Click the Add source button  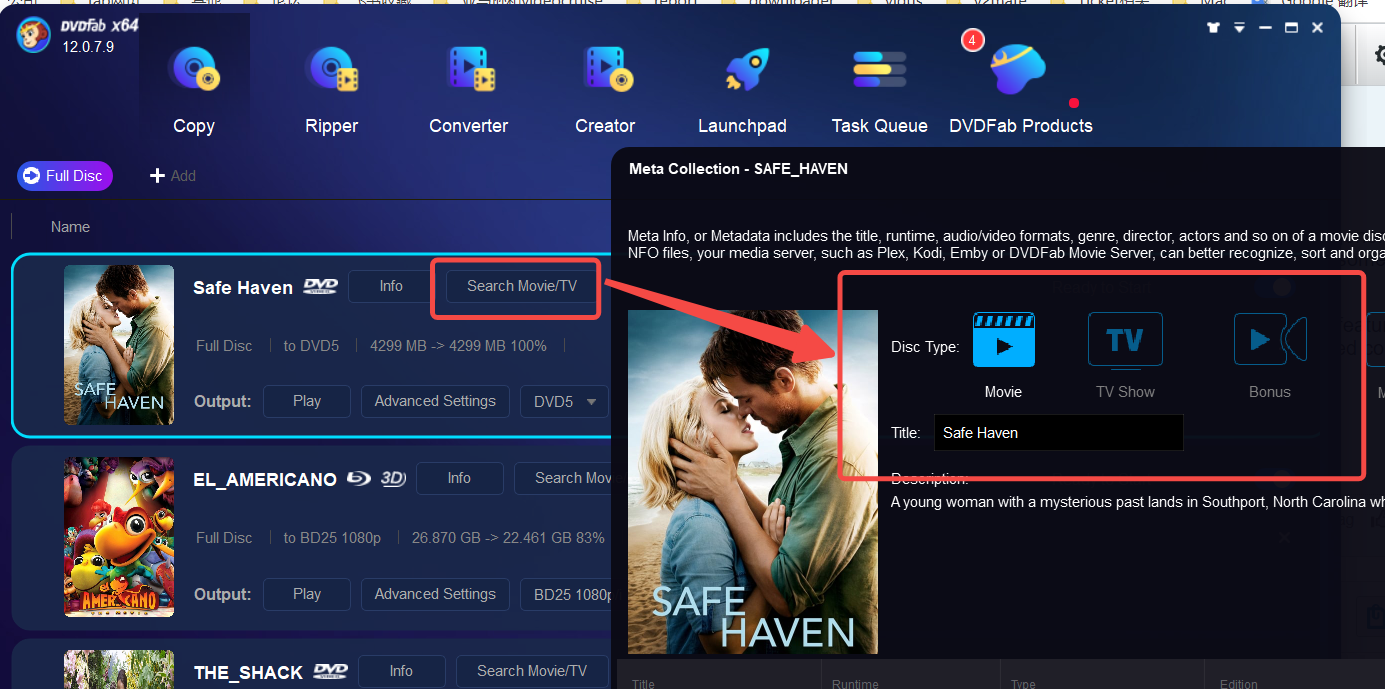pyautogui.click(x=173, y=176)
